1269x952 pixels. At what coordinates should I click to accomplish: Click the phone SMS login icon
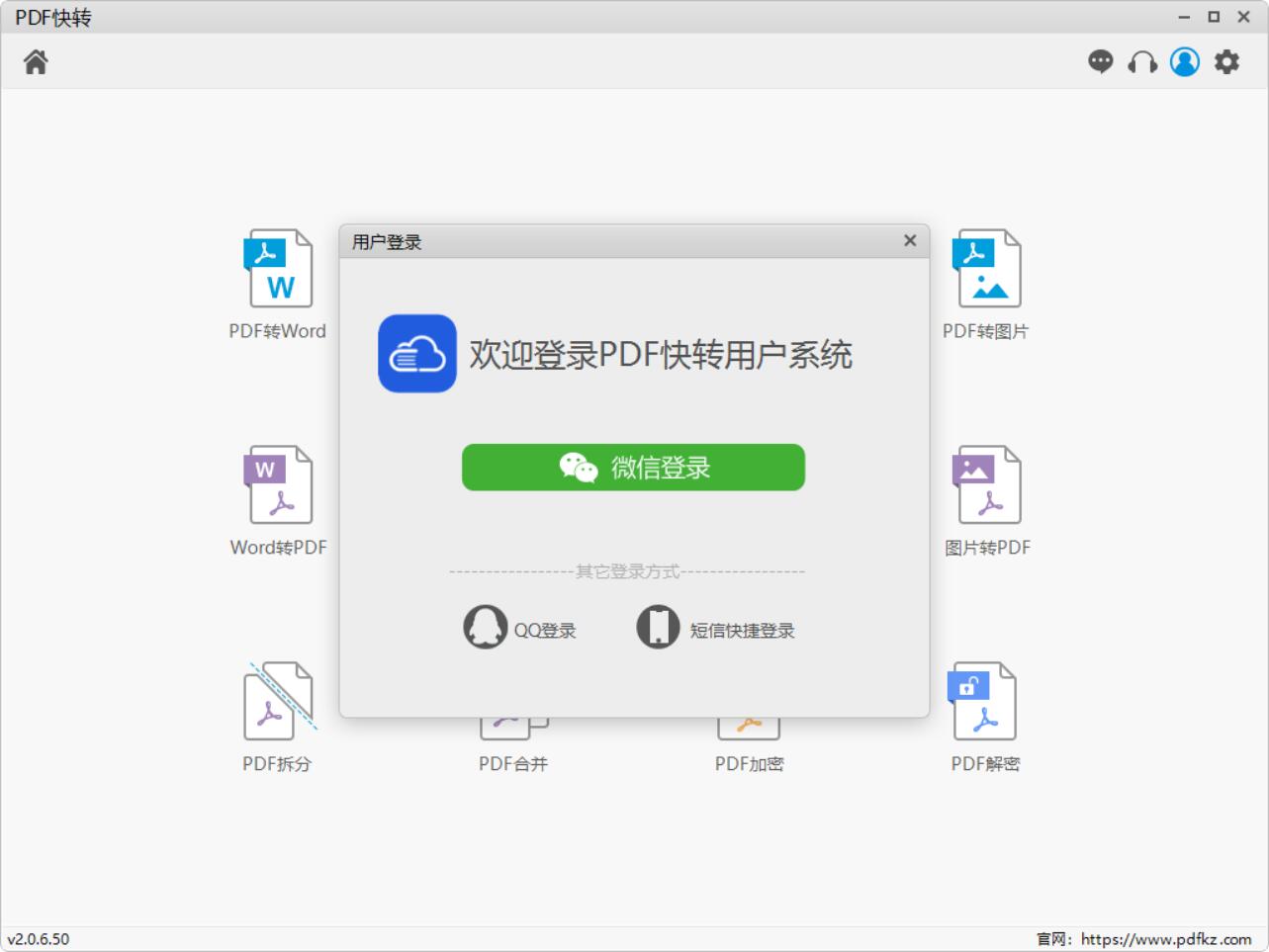[x=658, y=627]
